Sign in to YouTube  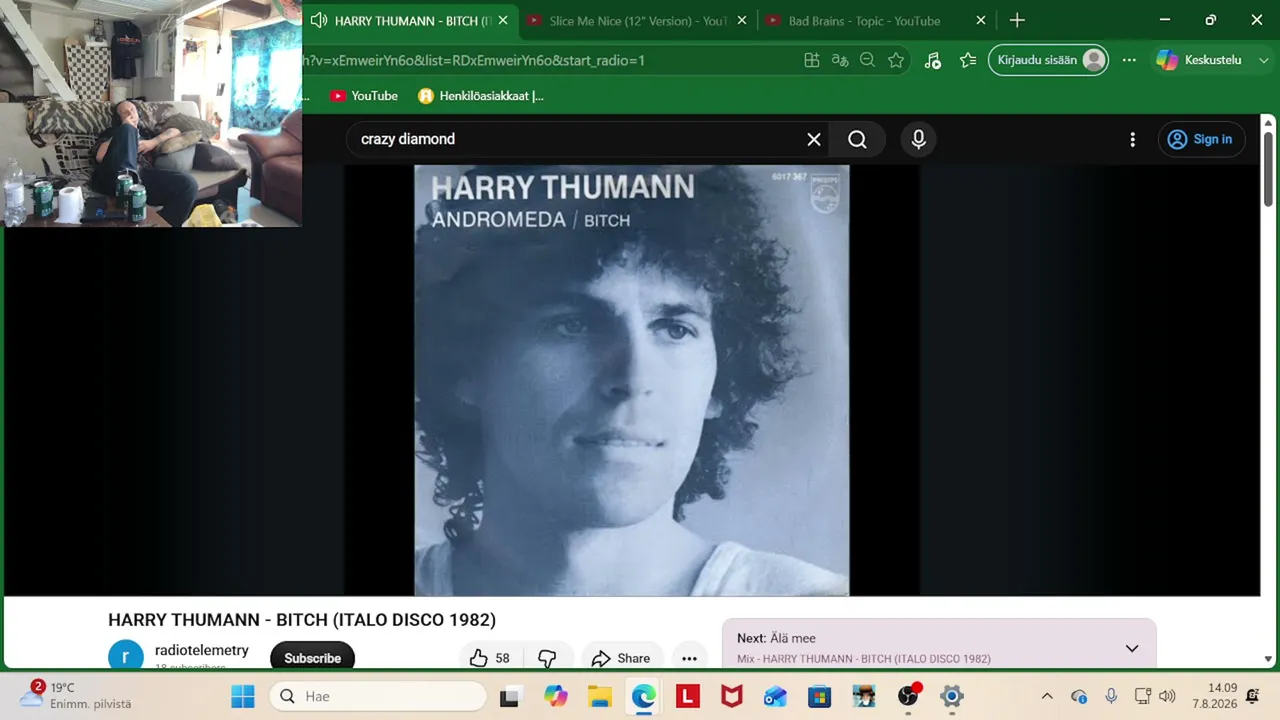point(1200,139)
